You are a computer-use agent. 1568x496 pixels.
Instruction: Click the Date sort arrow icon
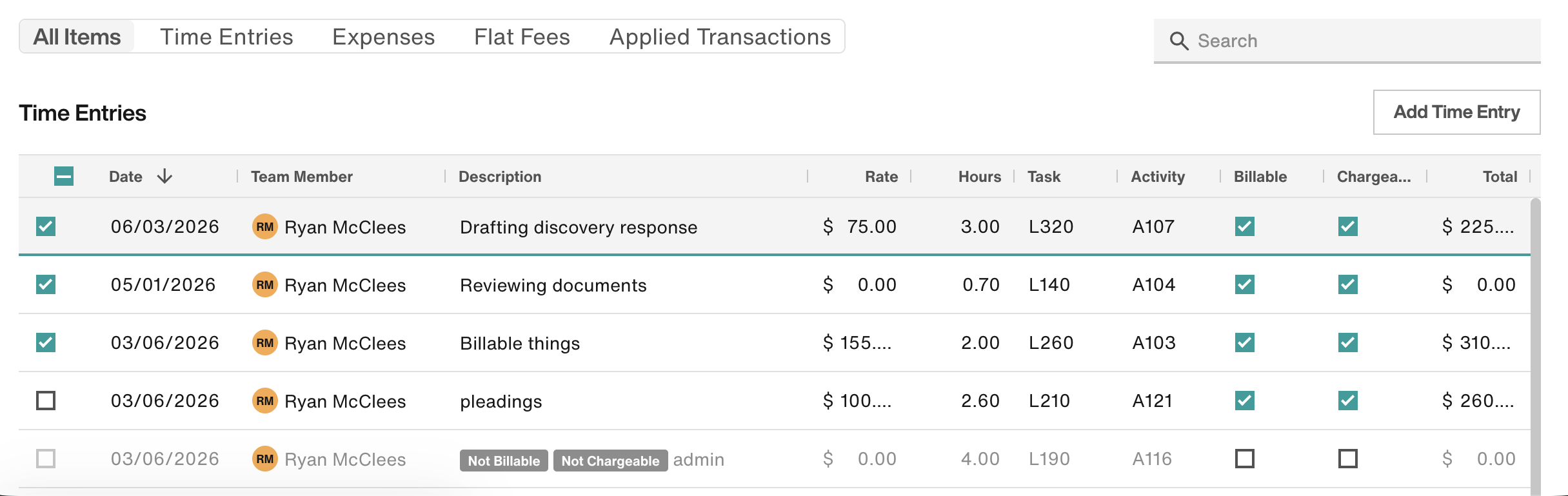coord(164,176)
